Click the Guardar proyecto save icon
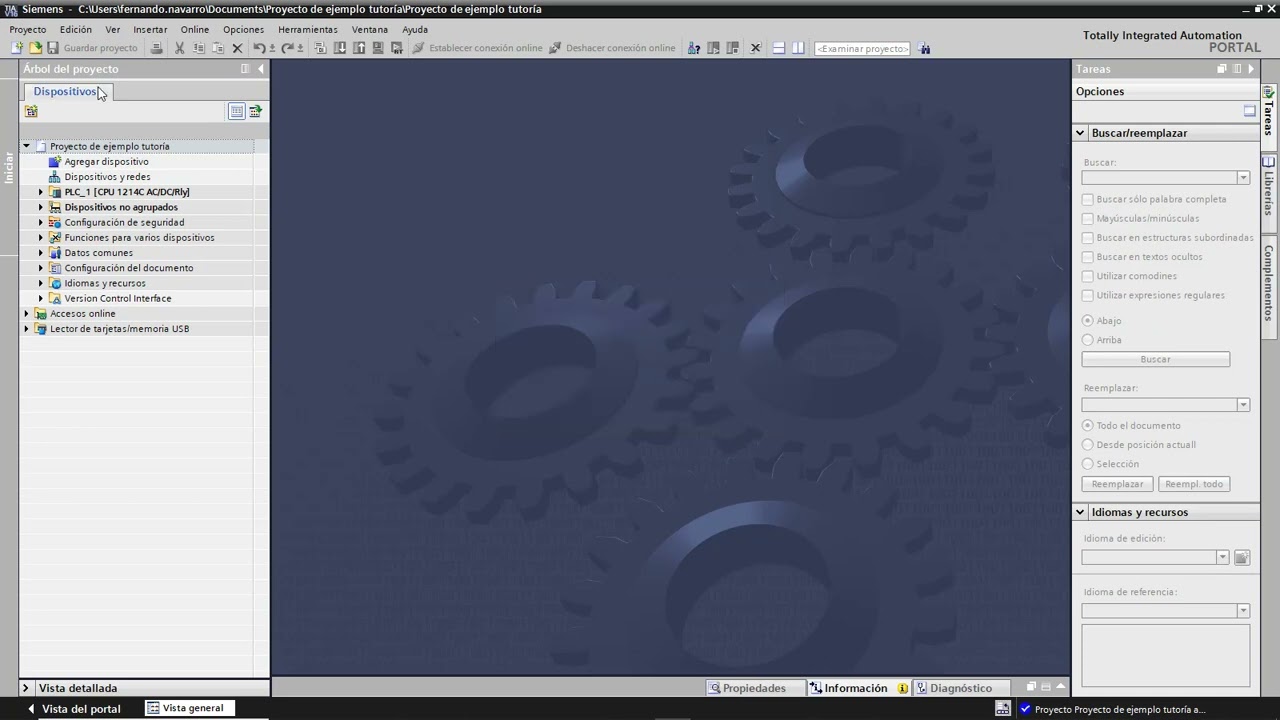 click(53, 48)
